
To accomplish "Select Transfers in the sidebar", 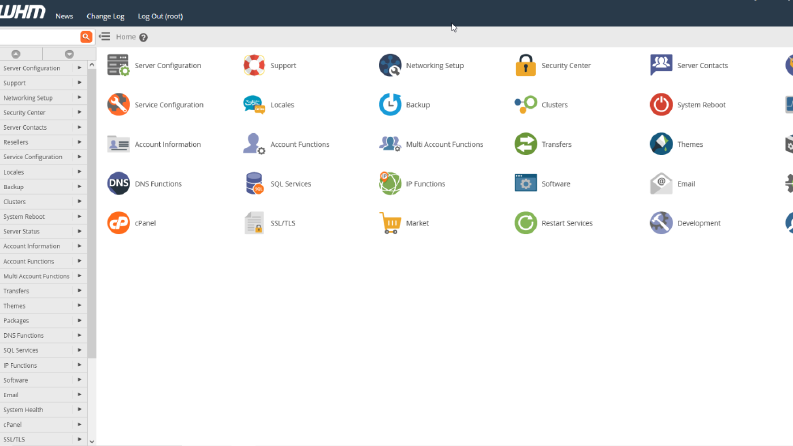I will tap(43, 291).
